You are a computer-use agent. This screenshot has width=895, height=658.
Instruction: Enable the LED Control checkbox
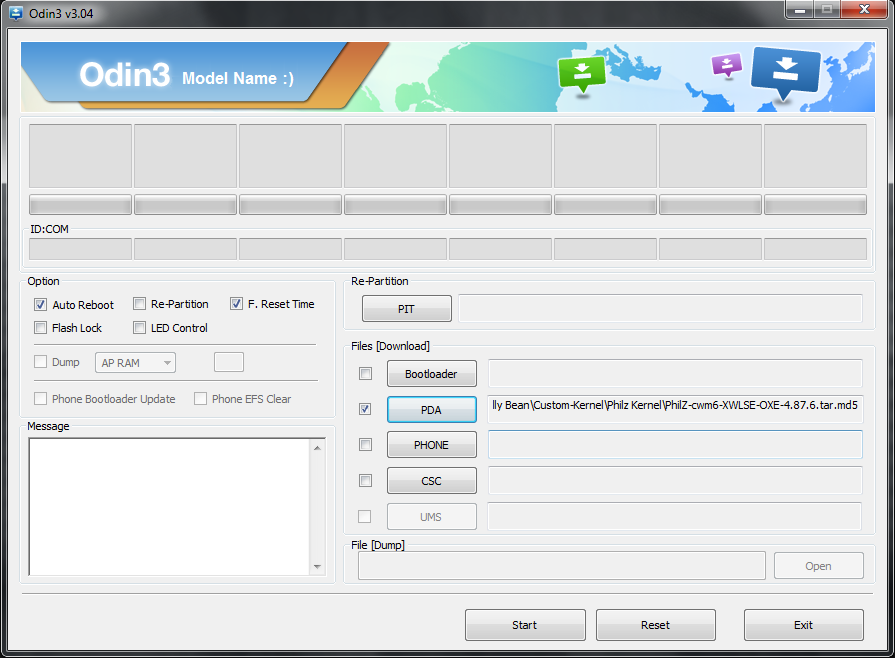click(139, 328)
